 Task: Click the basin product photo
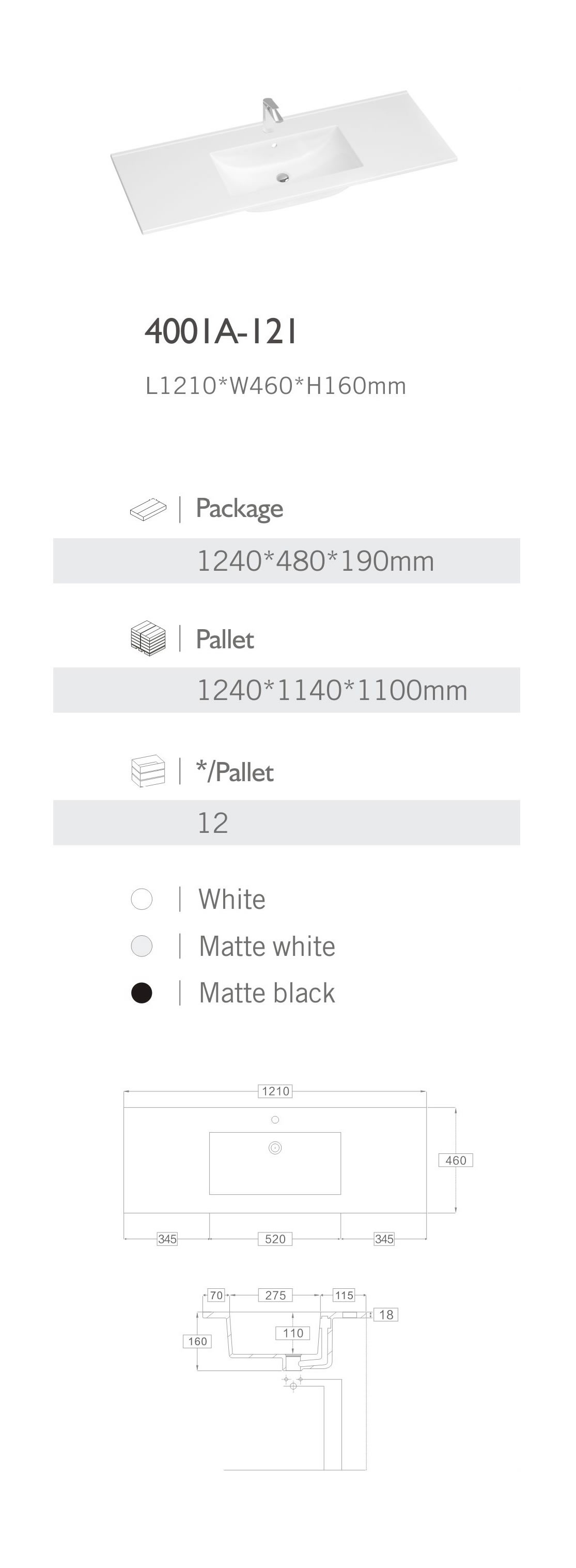284,164
